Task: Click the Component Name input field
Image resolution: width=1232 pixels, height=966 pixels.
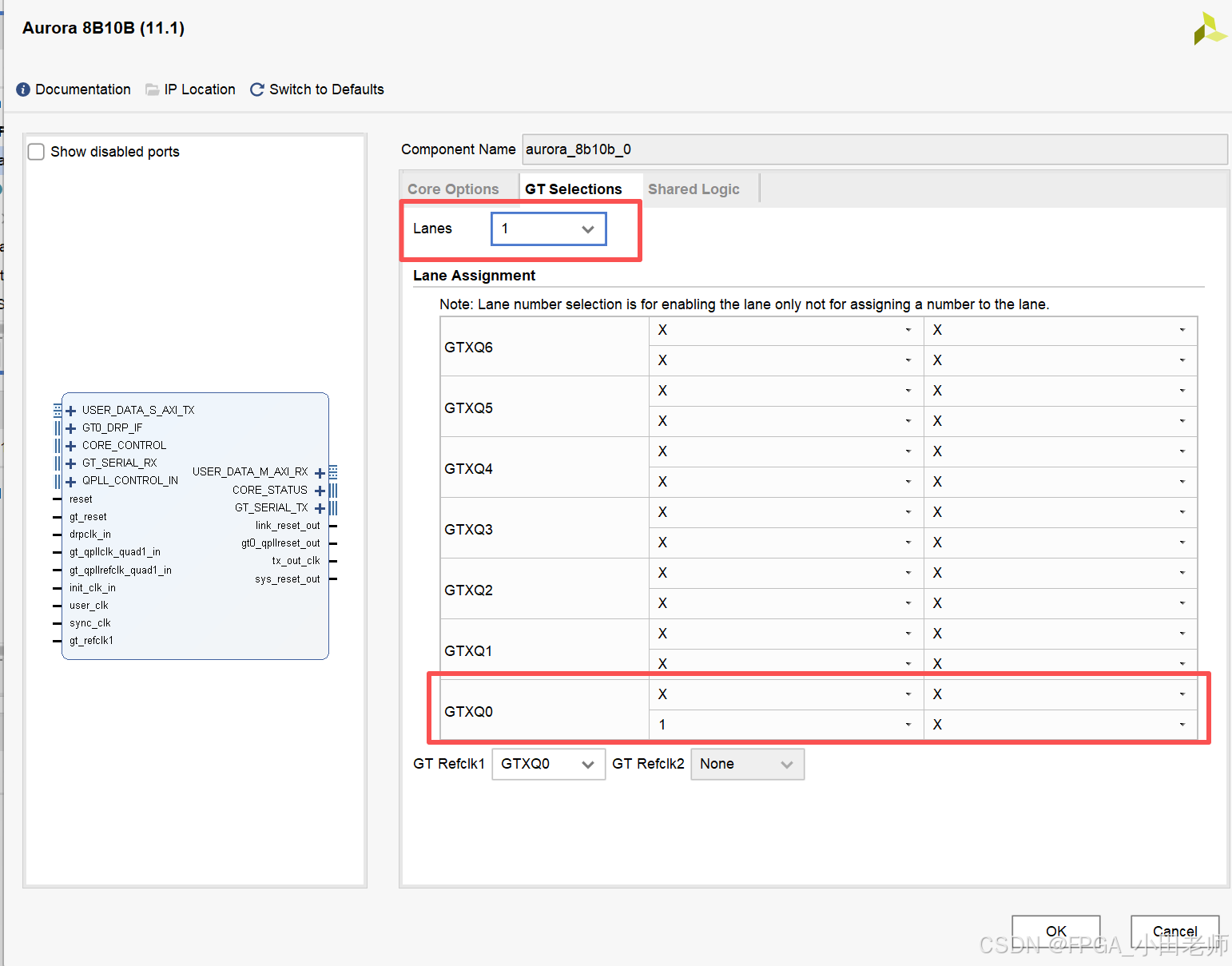Action: coord(875,149)
